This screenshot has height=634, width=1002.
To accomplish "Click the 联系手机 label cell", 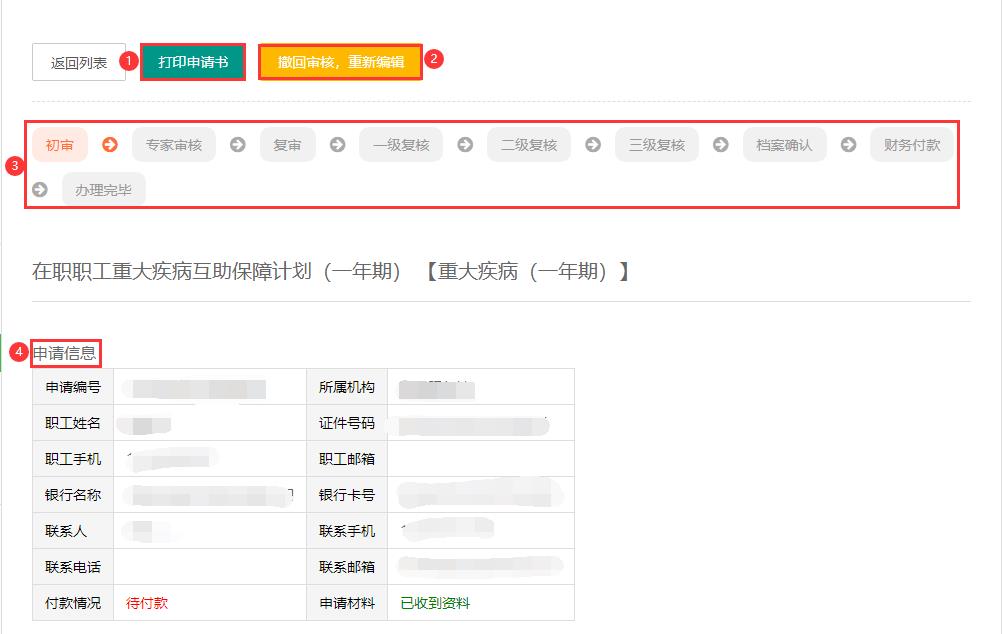I will coord(347,530).
